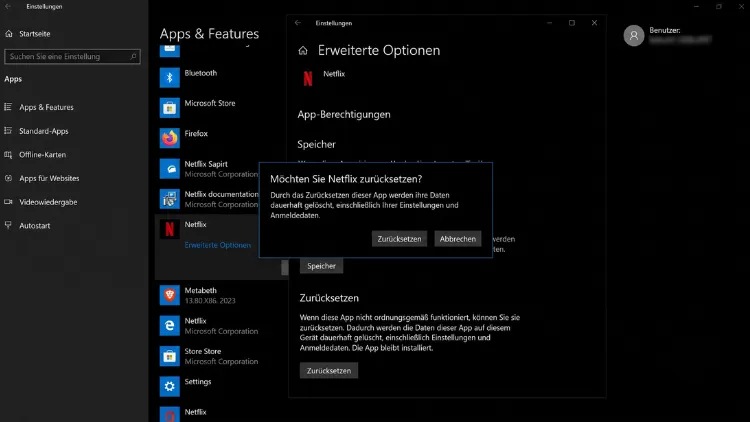Click the red N icon of the selected Netflix entry
The height and width of the screenshot is (422, 750).
[169, 229]
